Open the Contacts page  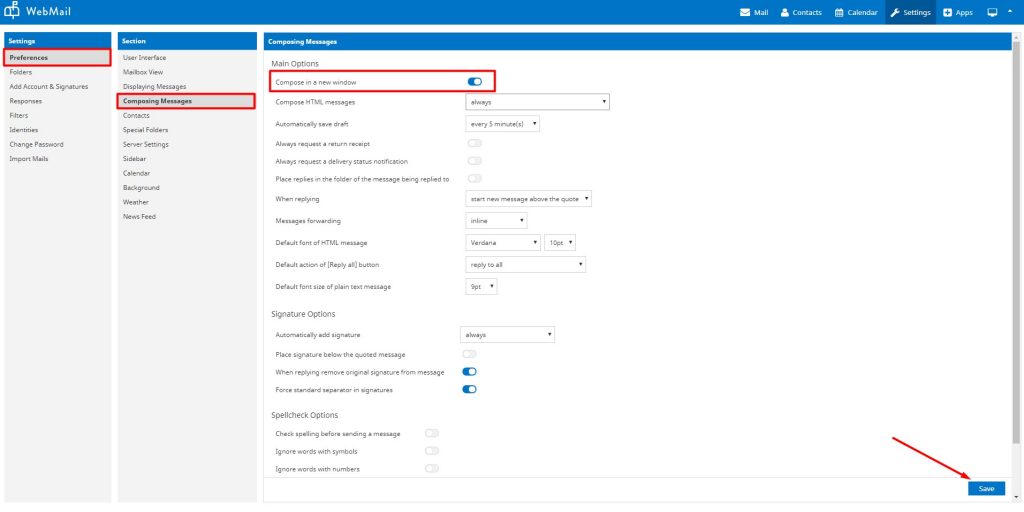(800, 12)
